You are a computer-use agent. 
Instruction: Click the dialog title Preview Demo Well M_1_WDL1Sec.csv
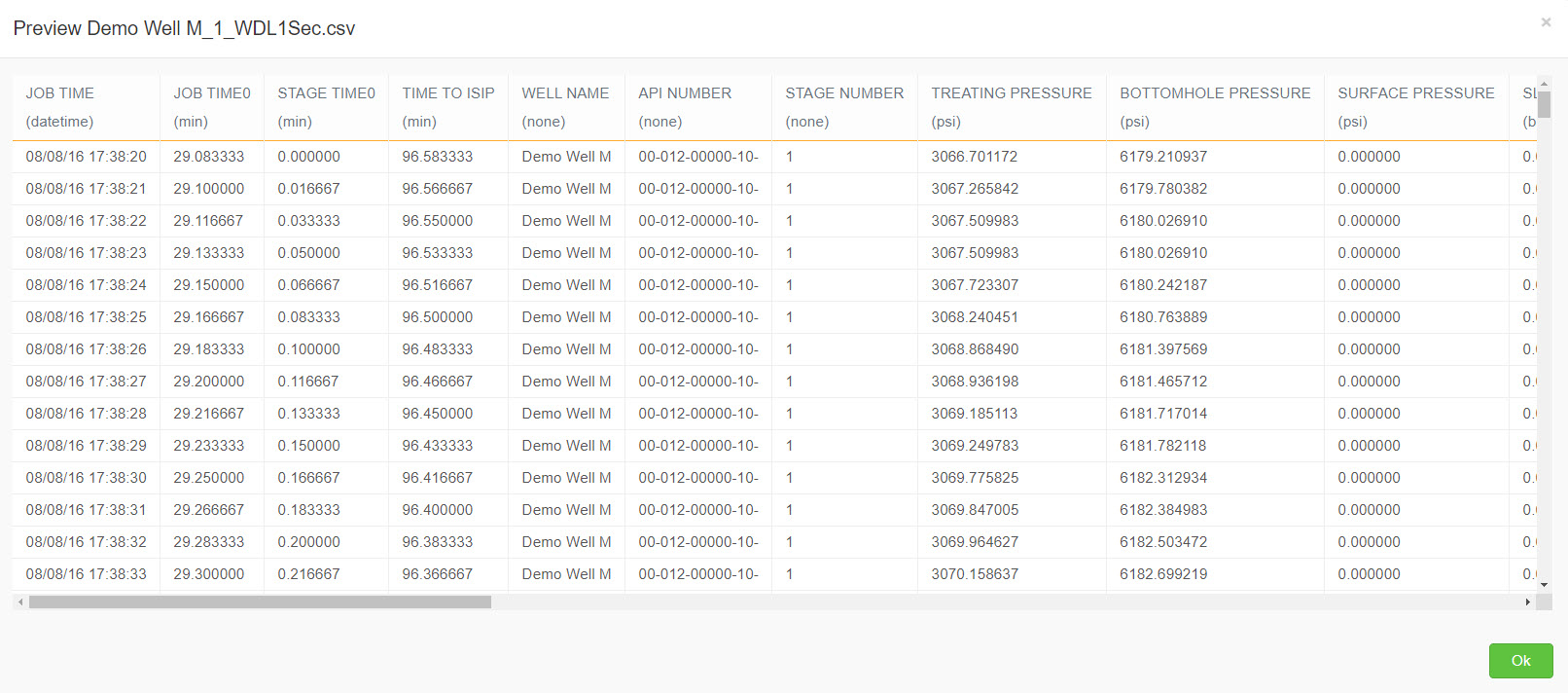[x=185, y=28]
